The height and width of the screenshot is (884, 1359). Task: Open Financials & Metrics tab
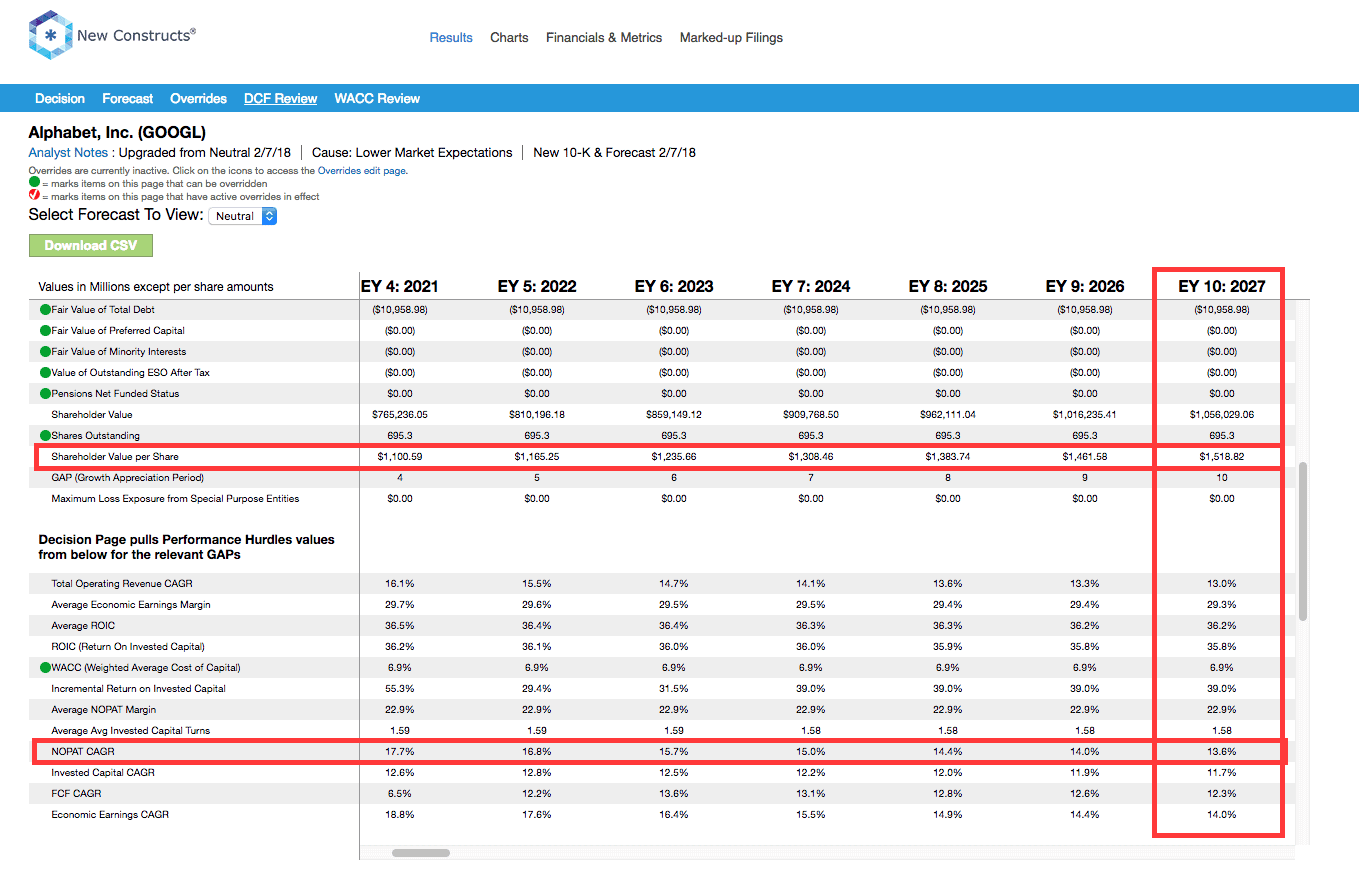pos(604,38)
